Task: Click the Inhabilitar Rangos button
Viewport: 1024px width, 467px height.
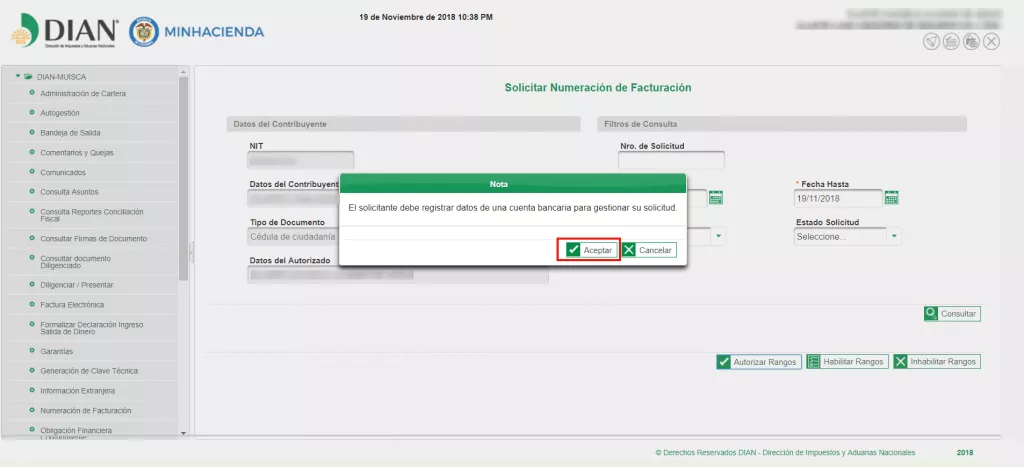Action: pos(936,362)
